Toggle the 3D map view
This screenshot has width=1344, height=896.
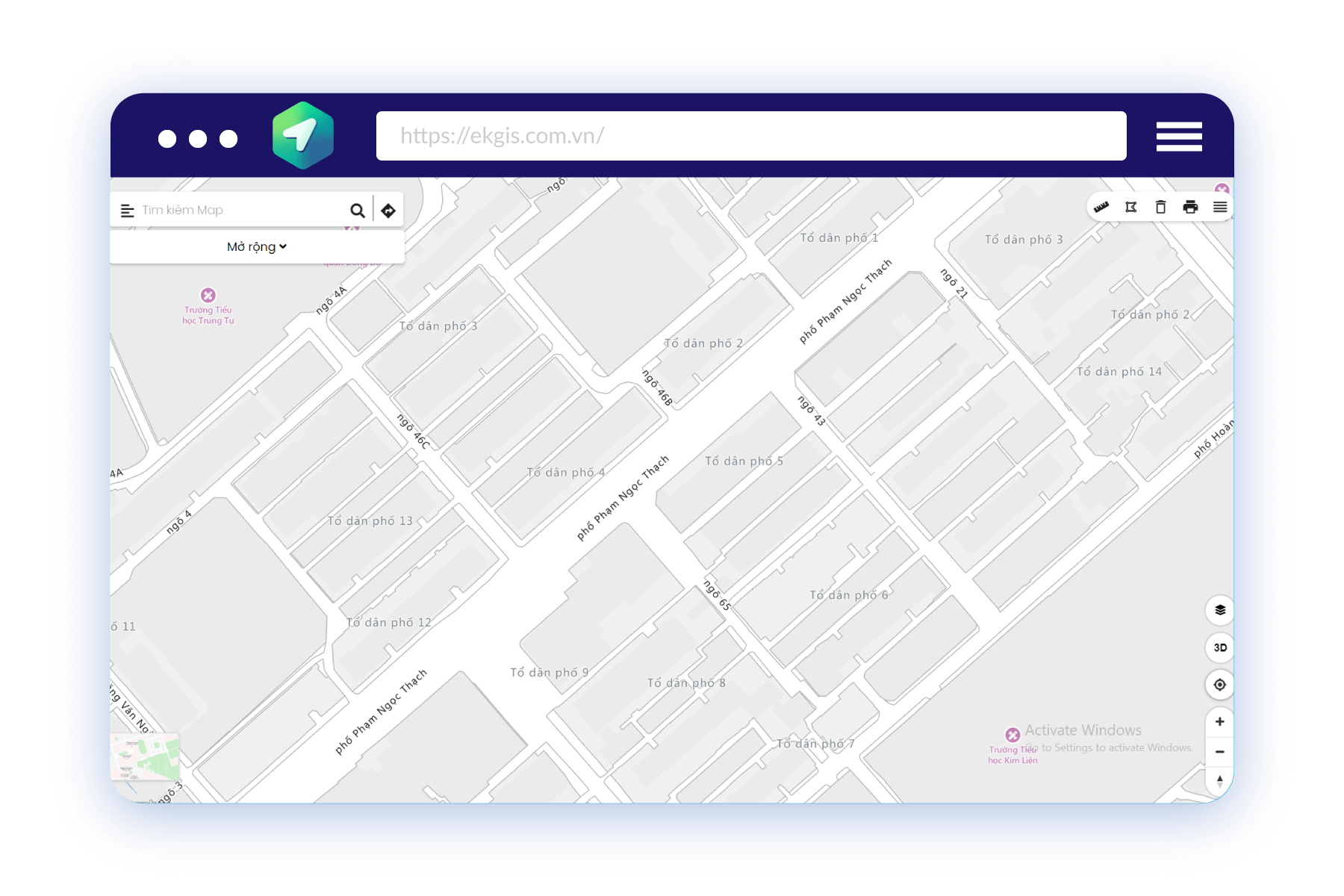coord(1220,647)
